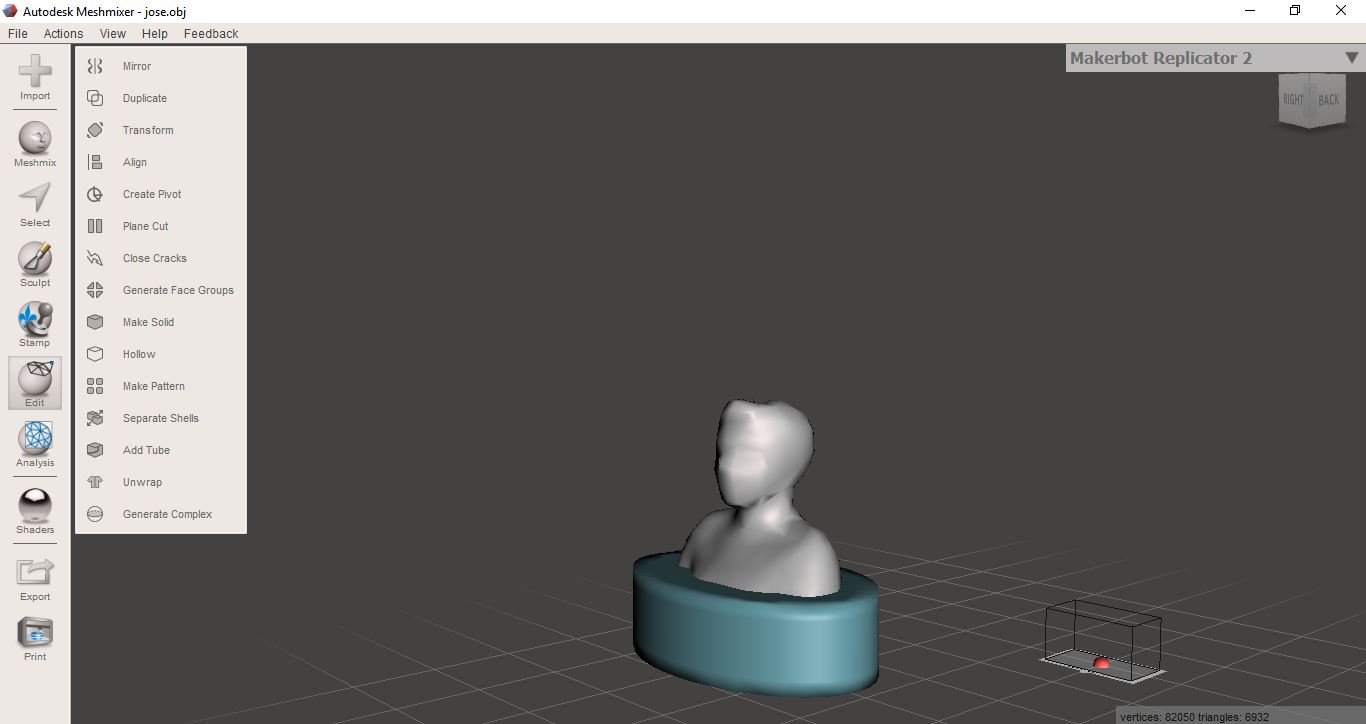Click the Separate Shells icon

click(x=95, y=418)
